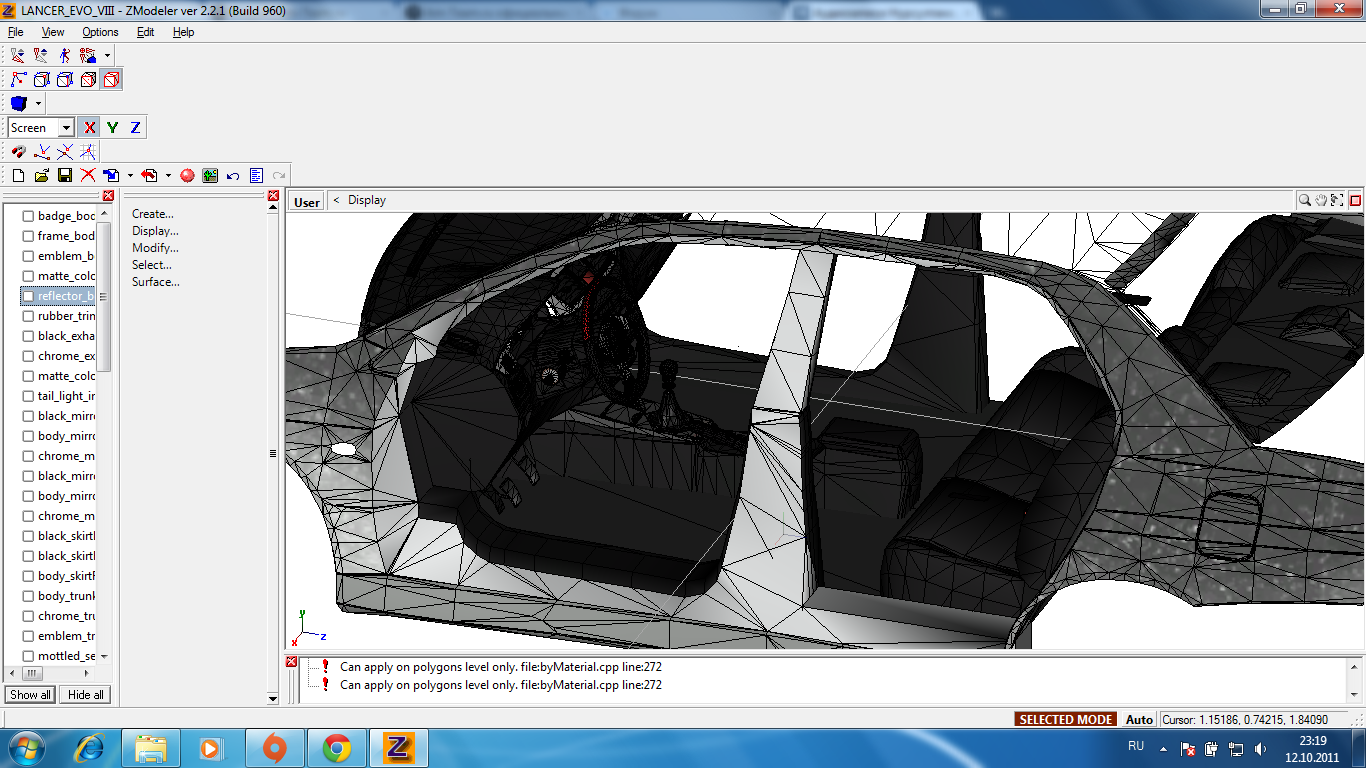The image size is (1366, 768).
Task: Toggle the Y axis lock
Action: pos(112,127)
